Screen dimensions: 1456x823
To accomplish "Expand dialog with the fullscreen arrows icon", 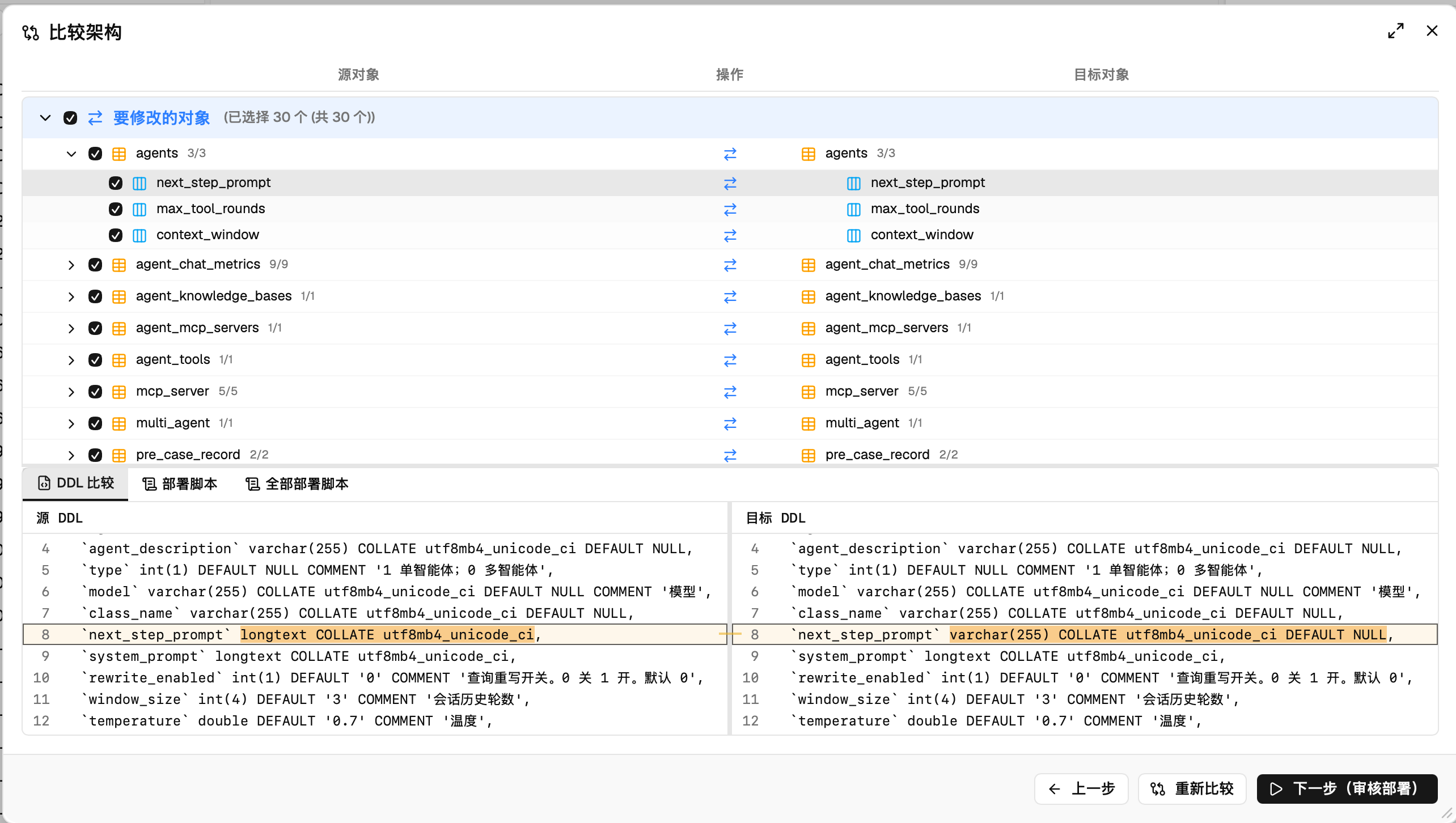I will point(1395,31).
